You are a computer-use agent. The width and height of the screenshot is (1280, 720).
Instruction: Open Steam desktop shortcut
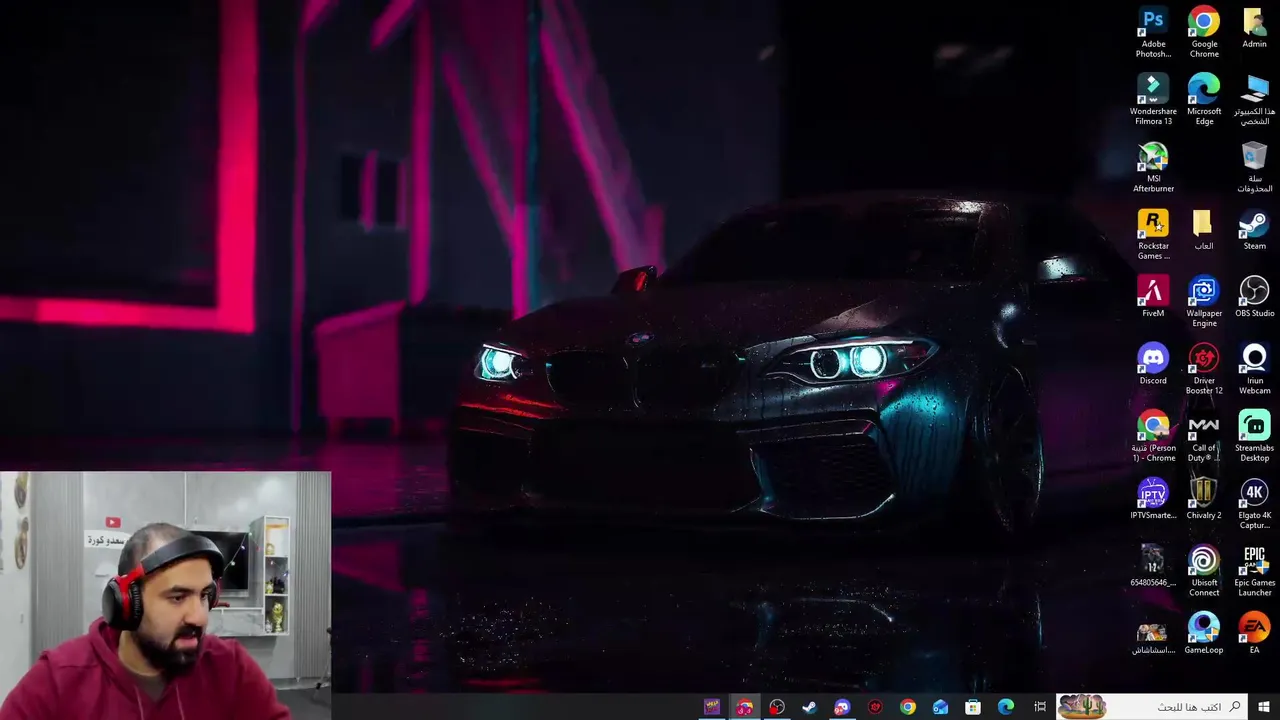coord(1254,230)
